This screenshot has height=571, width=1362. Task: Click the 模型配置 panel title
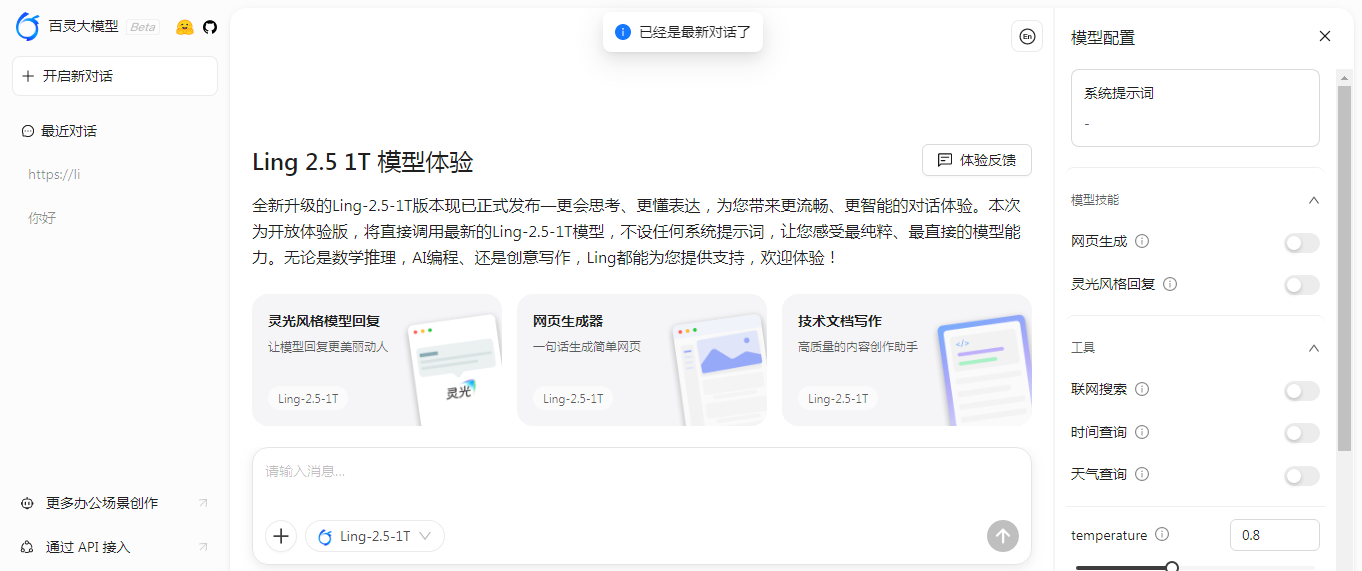click(x=1103, y=38)
